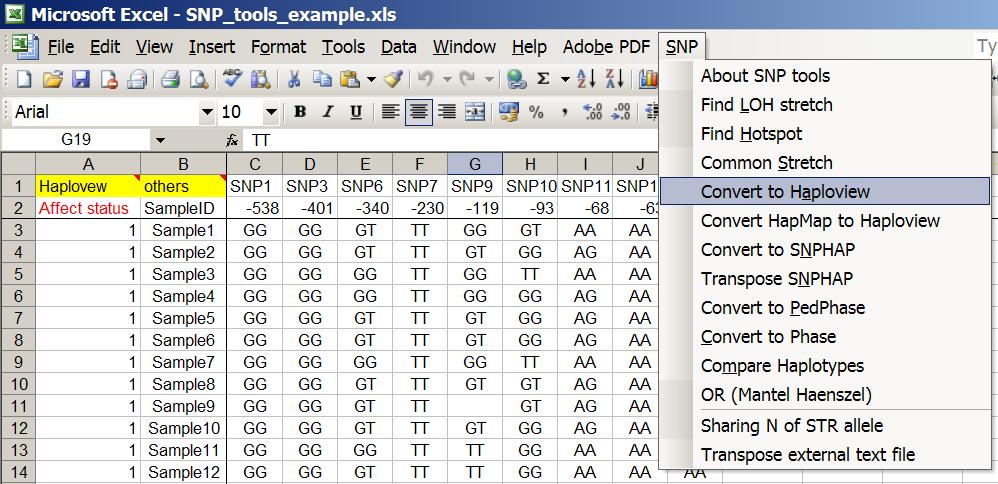Click the Sample7 cell
Image resolution: width=998 pixels, height=484 pixels.
click(x=183, y=362)
